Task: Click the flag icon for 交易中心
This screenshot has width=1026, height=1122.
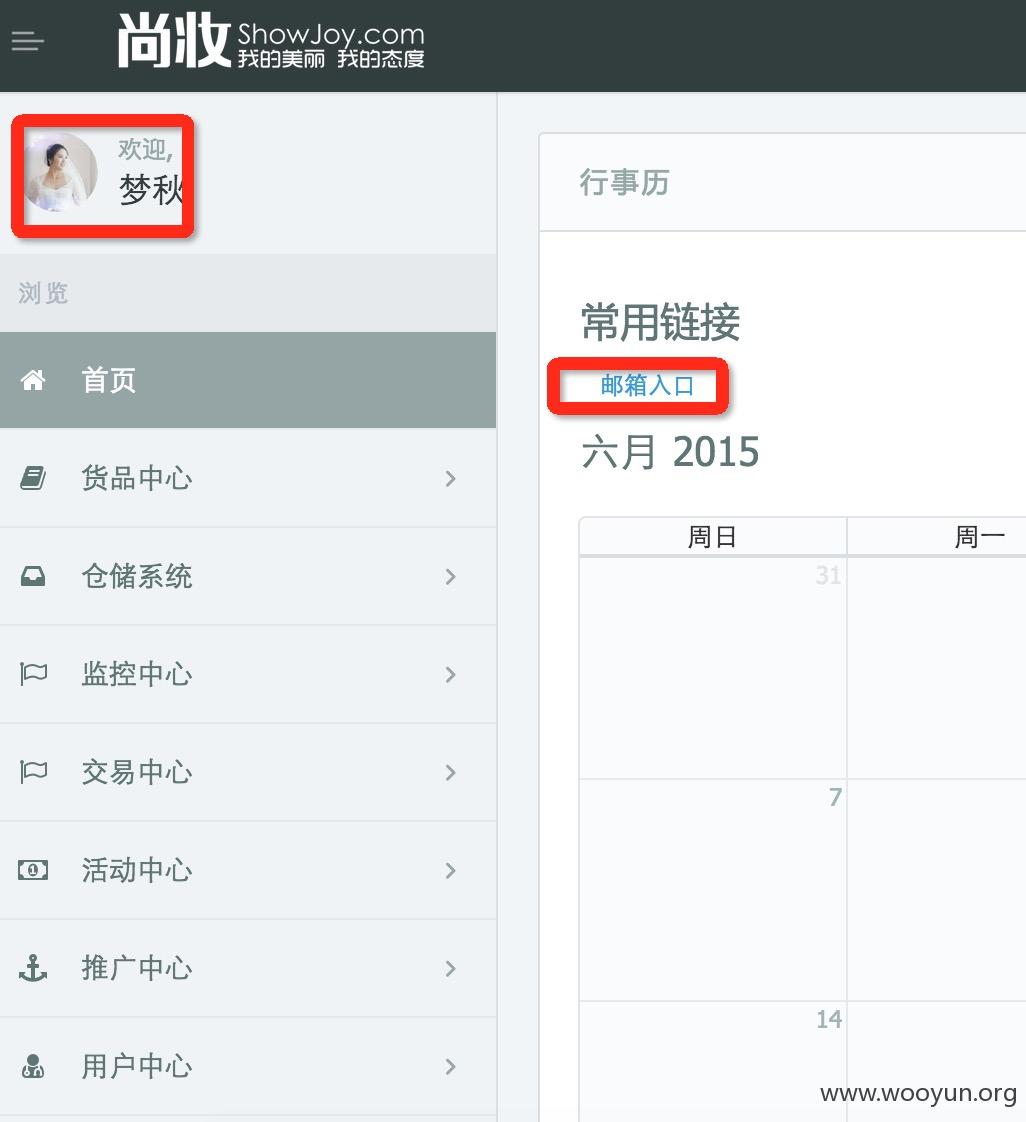Action: pyautogui.click(x=33, y=772)
